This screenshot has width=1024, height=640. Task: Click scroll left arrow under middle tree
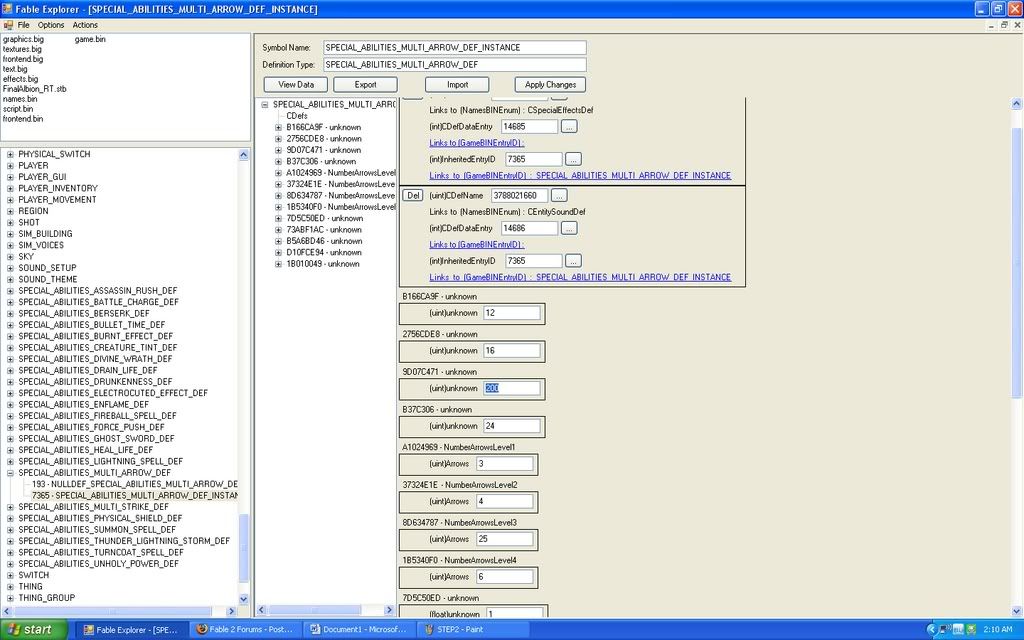tap(261, 610)
